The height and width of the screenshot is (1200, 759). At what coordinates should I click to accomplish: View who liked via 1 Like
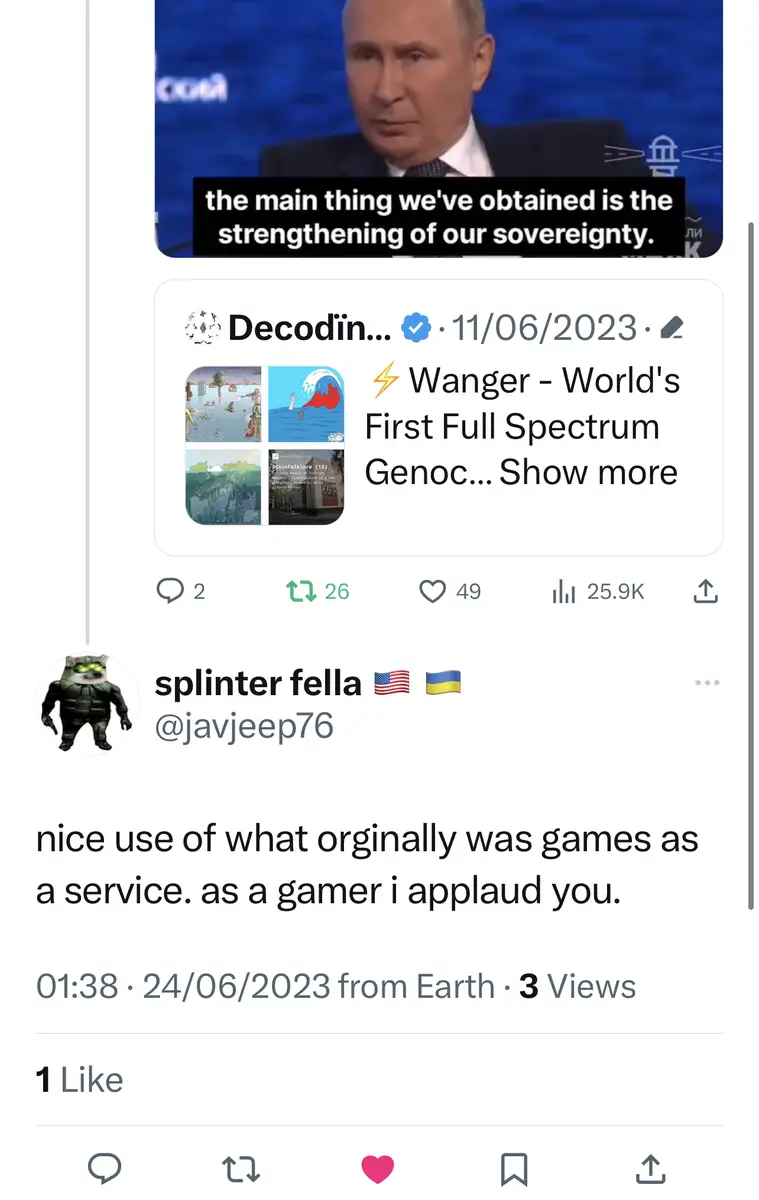[80, 1080]
